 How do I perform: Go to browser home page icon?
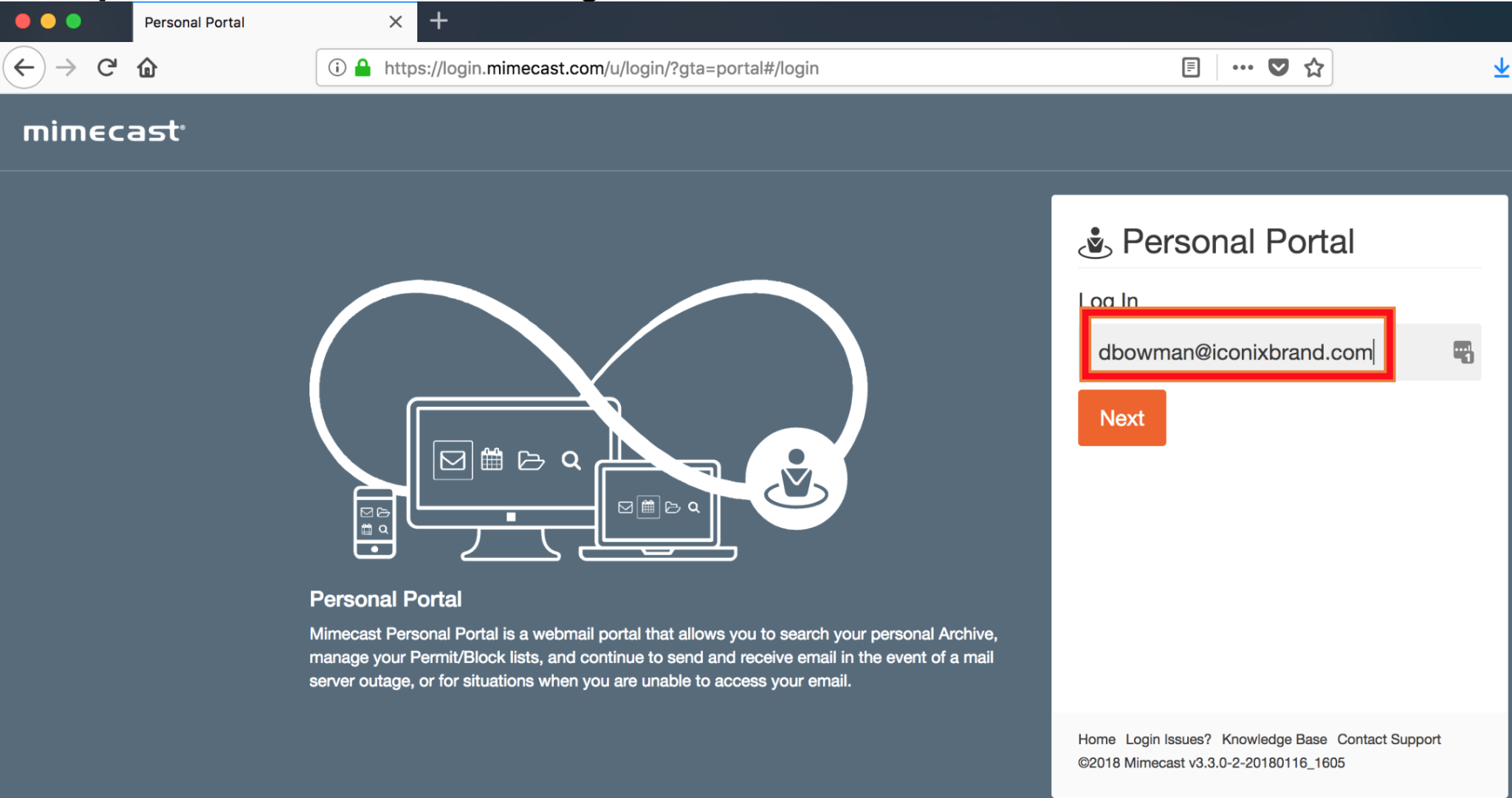(x=147, y=68)
